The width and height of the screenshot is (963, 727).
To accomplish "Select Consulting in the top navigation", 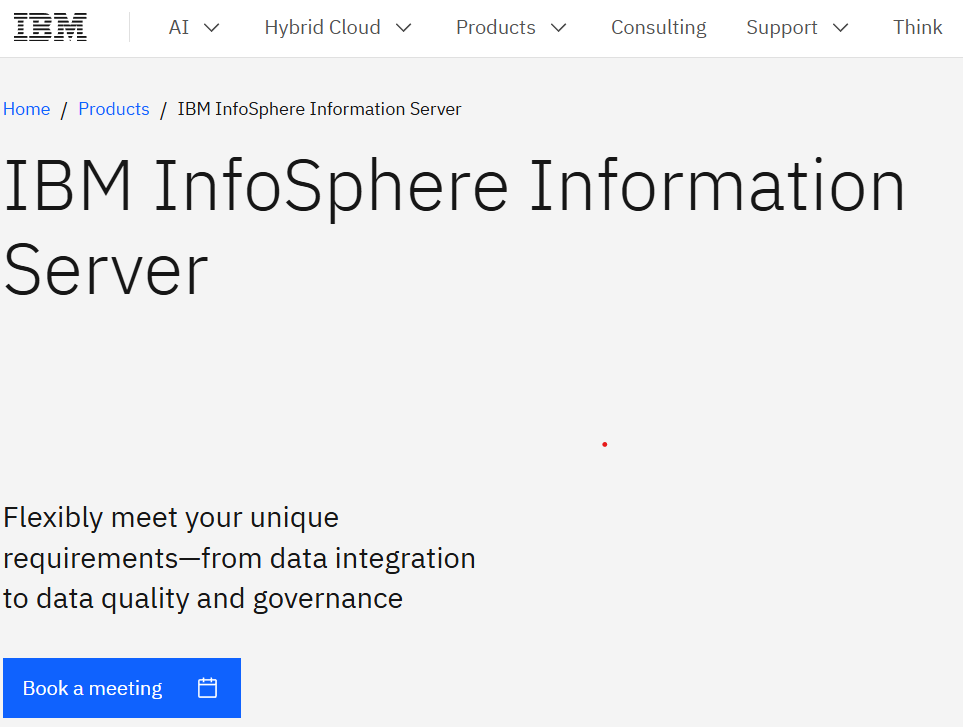I will (x=658, y=27).
